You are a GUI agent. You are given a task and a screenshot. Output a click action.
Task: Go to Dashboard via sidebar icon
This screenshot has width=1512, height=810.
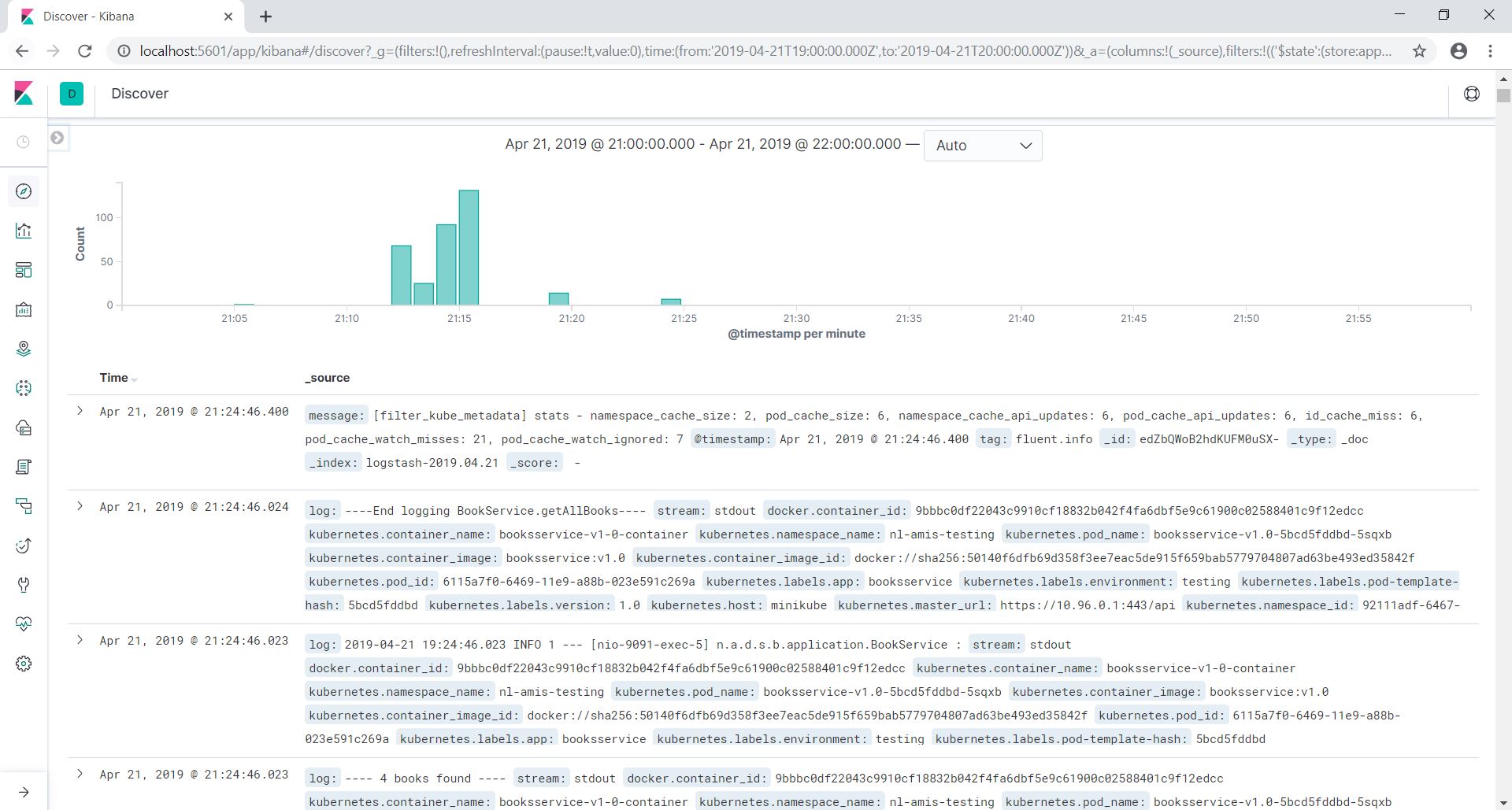click(x=24, y=270)
